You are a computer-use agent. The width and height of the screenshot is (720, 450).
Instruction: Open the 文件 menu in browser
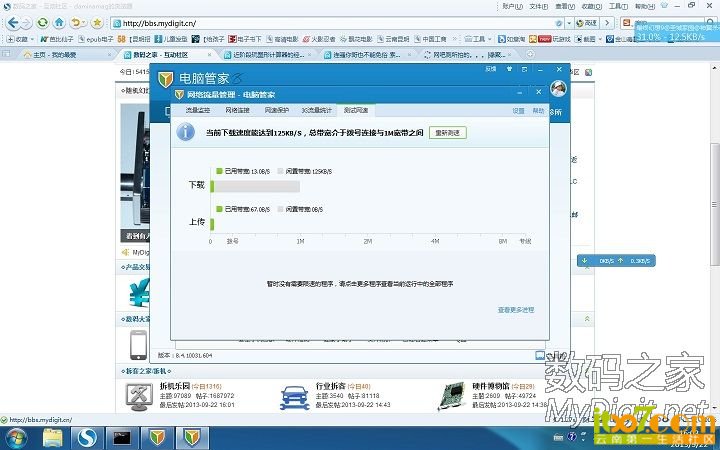(539, 6)
